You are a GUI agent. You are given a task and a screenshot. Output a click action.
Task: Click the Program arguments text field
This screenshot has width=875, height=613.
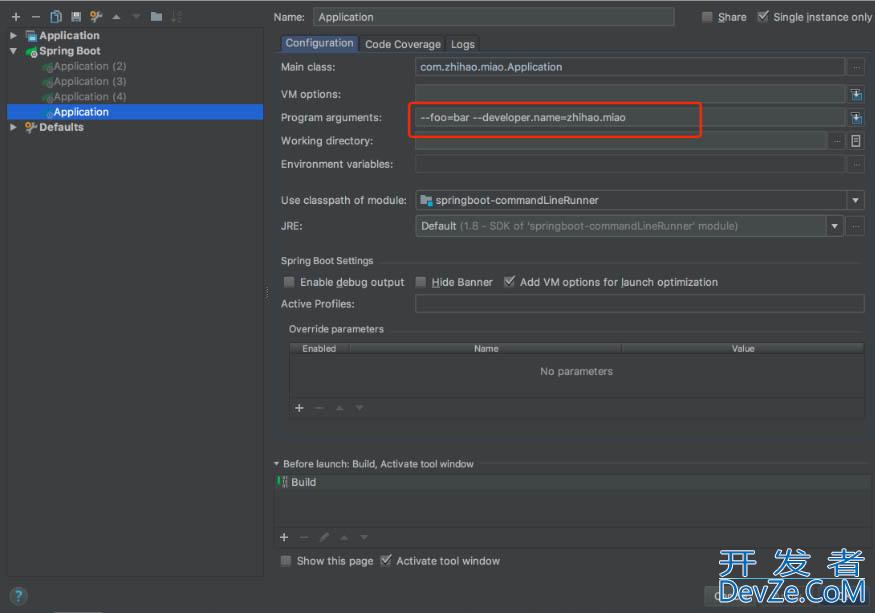pos(629,118)
